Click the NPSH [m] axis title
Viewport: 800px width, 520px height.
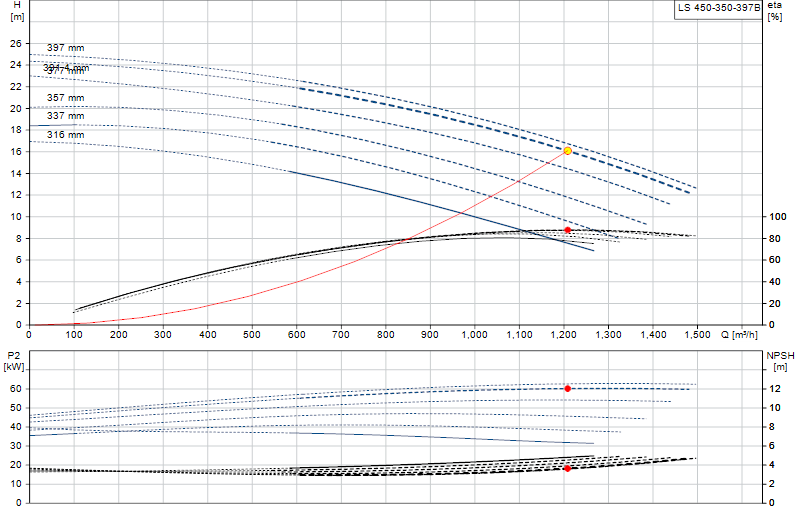(x=780, y=361)
